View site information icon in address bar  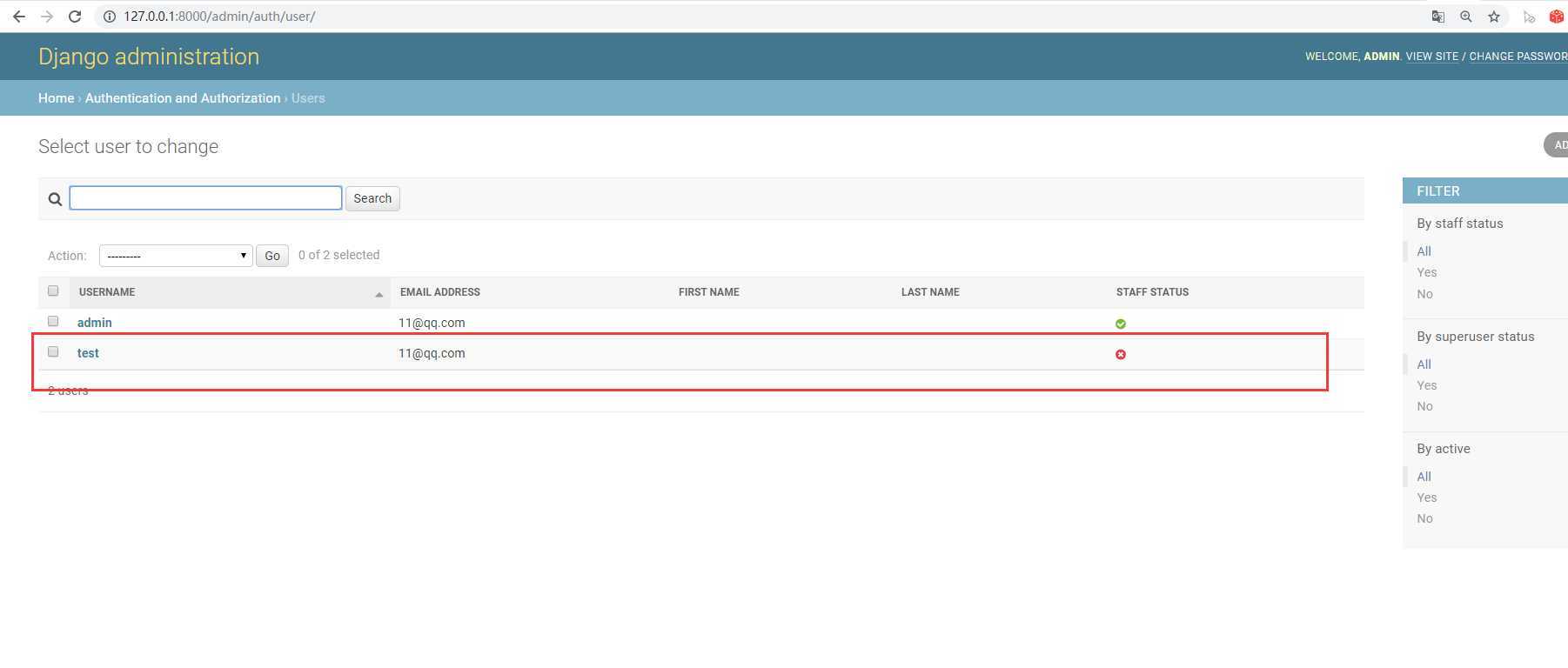pos(110,17)
